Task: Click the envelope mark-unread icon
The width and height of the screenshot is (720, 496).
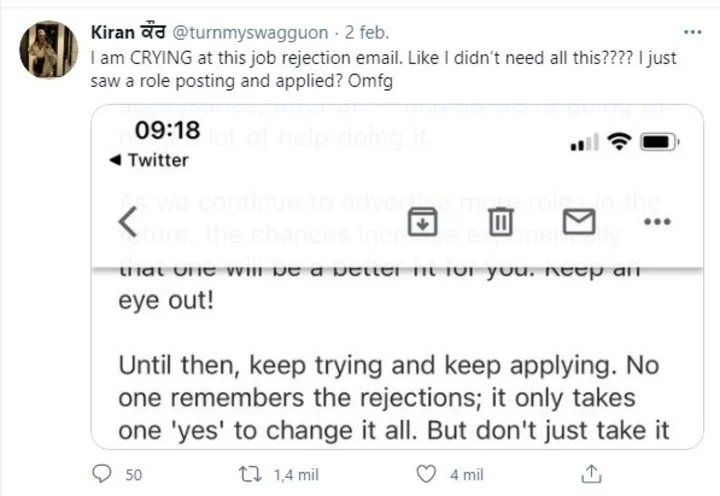Action: (x=579, y=220)
